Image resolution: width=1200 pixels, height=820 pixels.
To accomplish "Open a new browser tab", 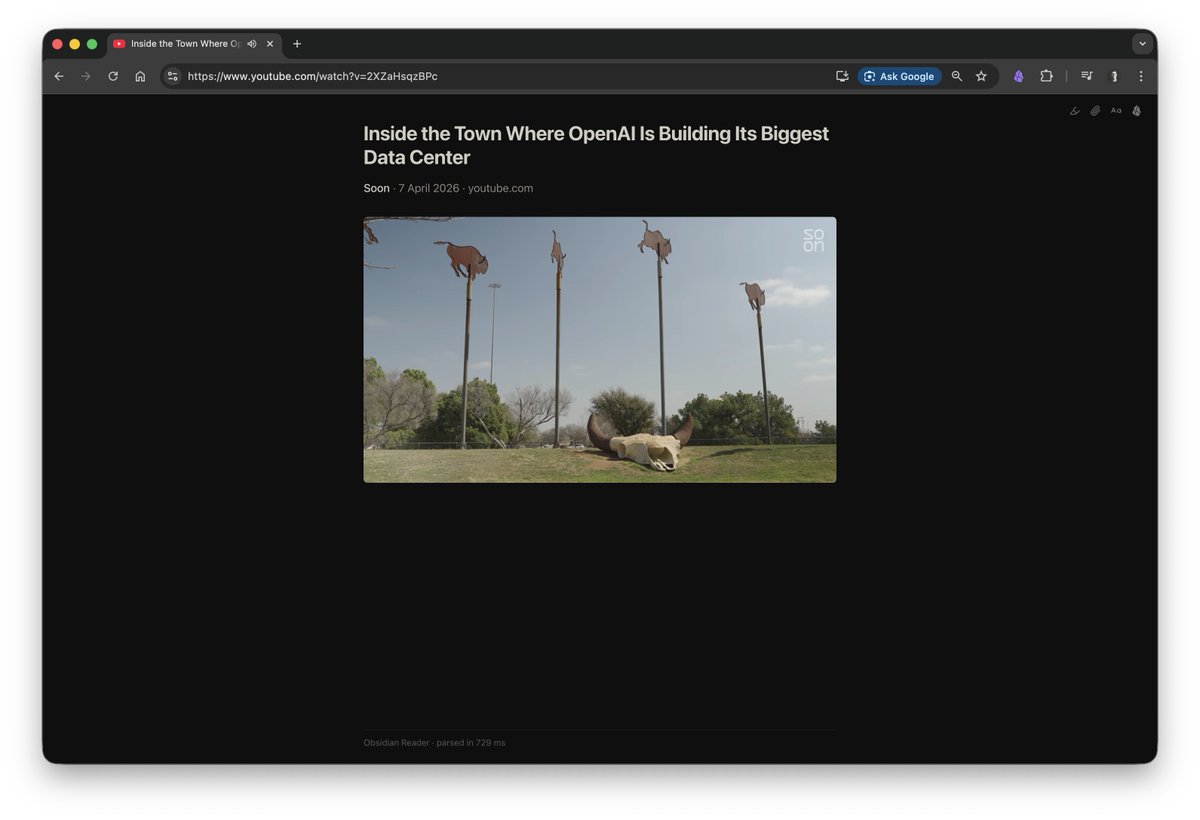I will (297, 44).
